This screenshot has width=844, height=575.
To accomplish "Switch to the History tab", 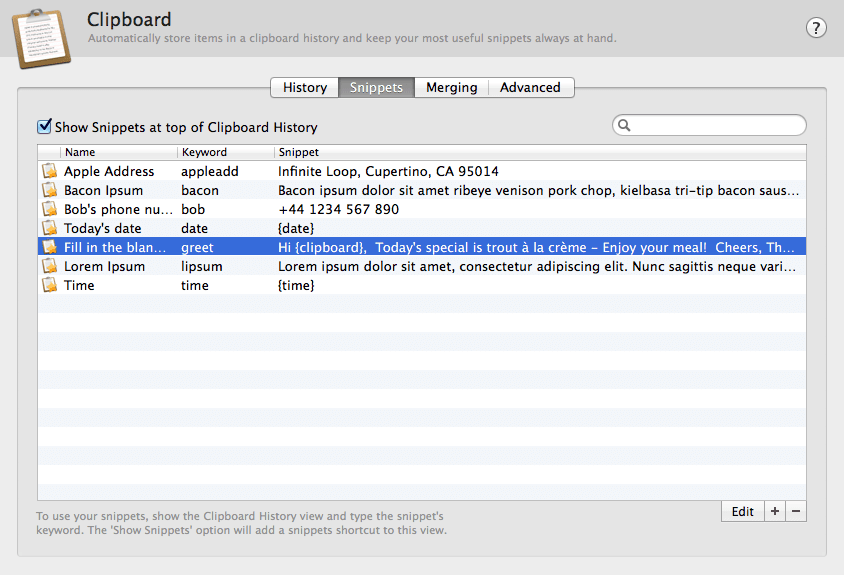I will (305, 88).
